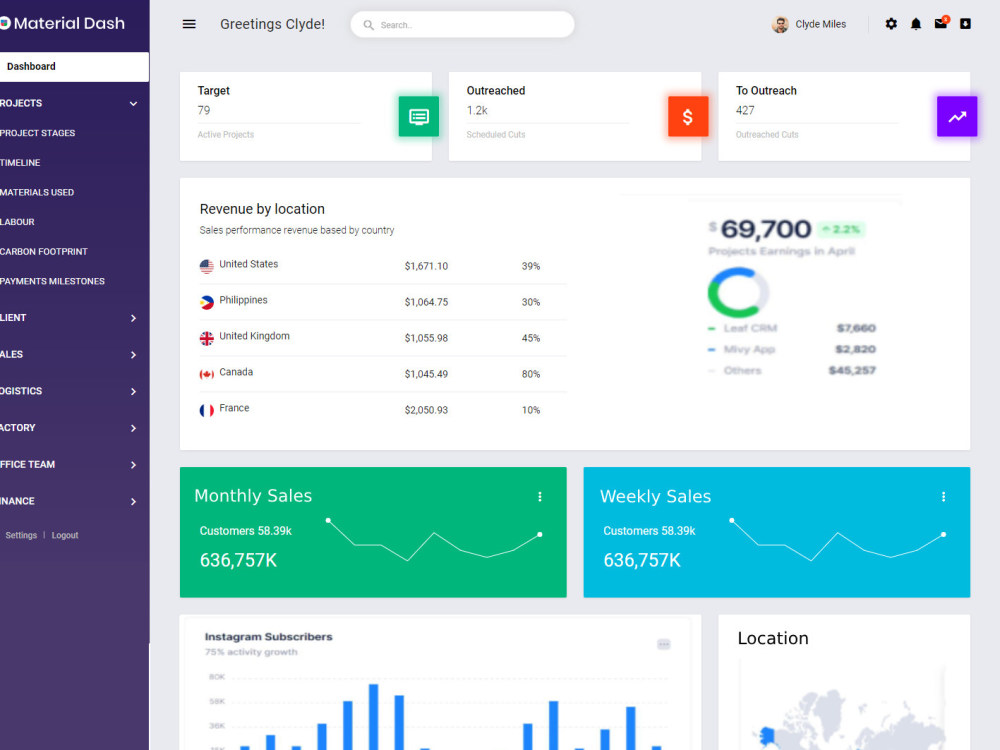Screen dimensions: 1000x750
Task: Open the notifications bell icon
Action: (916, 24)
